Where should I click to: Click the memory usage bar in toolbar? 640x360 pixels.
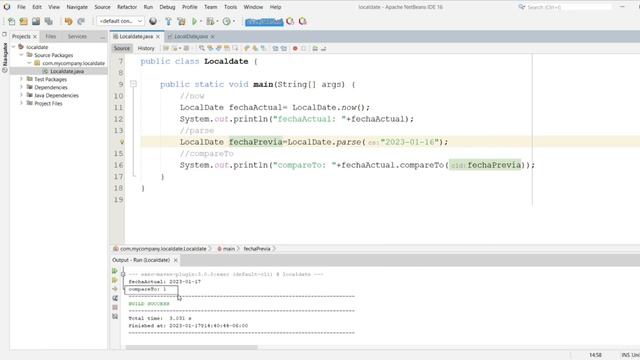(264, 22)
